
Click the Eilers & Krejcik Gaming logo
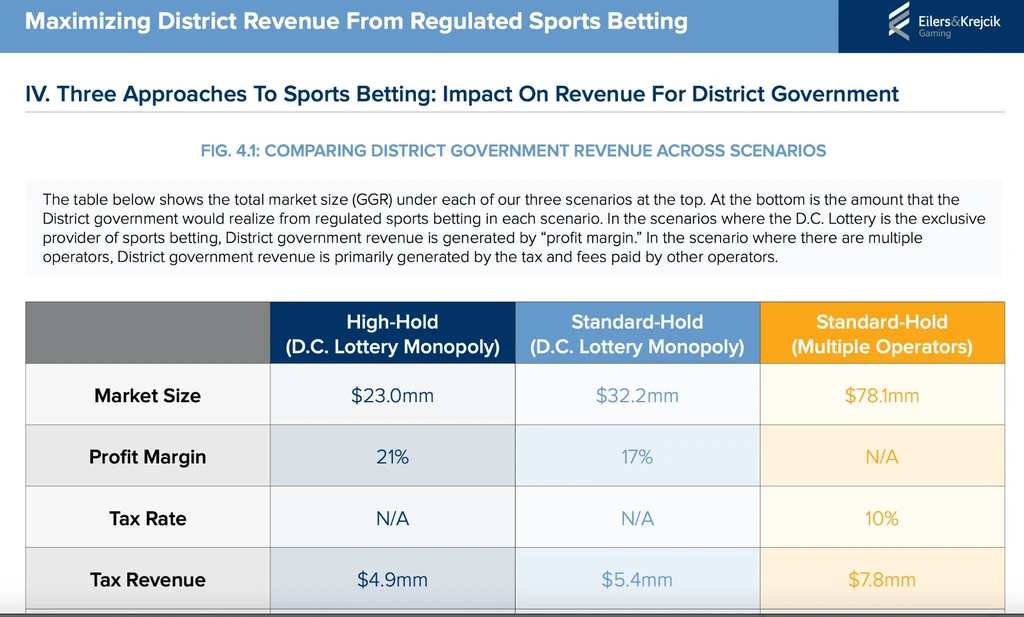tap(929, 21)
